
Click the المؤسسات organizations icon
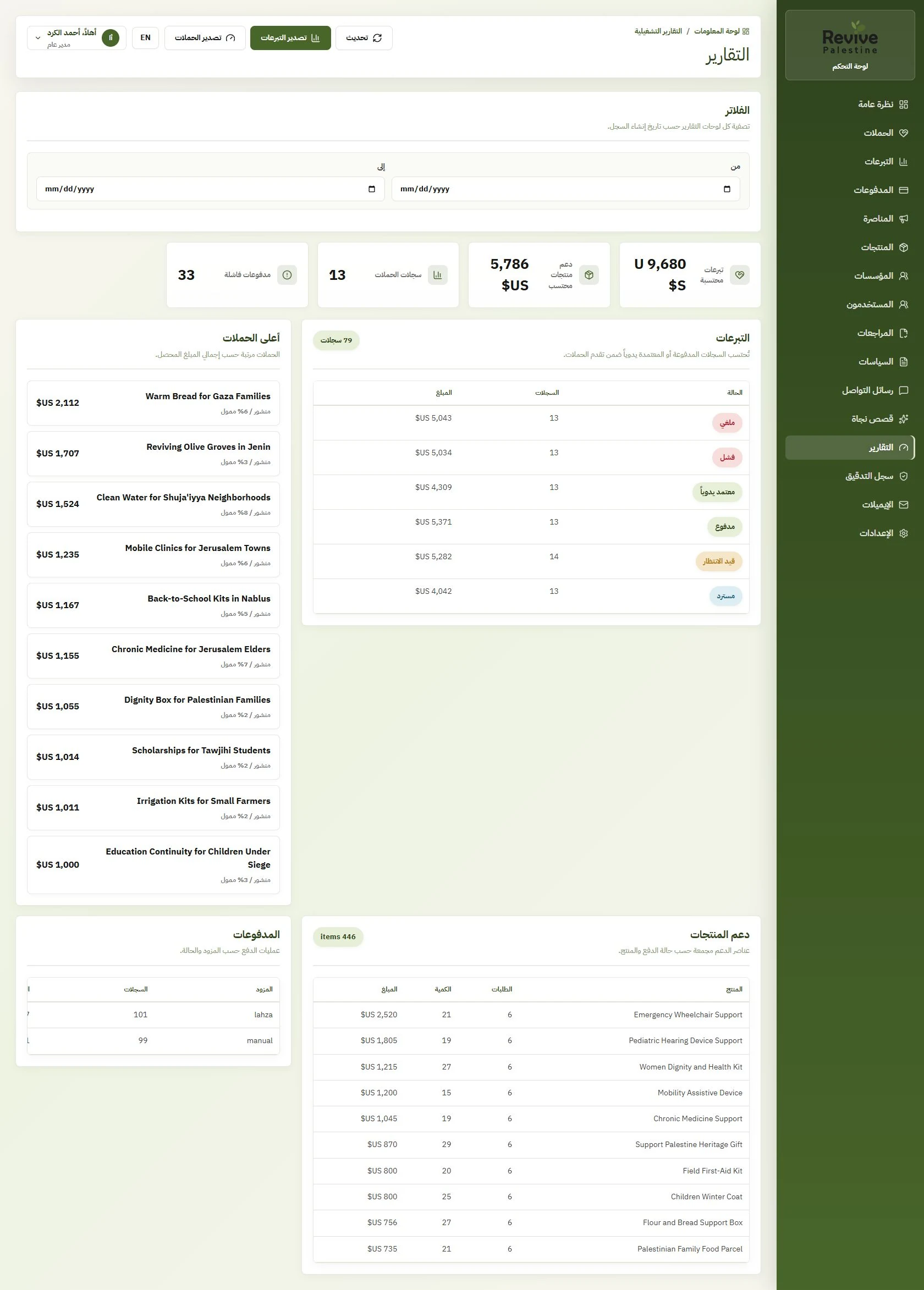click(904, 276)
